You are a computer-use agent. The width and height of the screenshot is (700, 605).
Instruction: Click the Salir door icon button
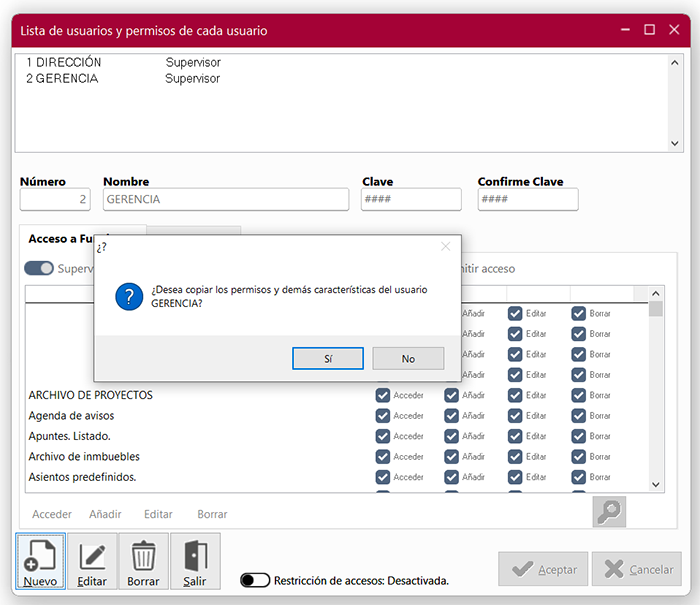click(x=195, y=561)
